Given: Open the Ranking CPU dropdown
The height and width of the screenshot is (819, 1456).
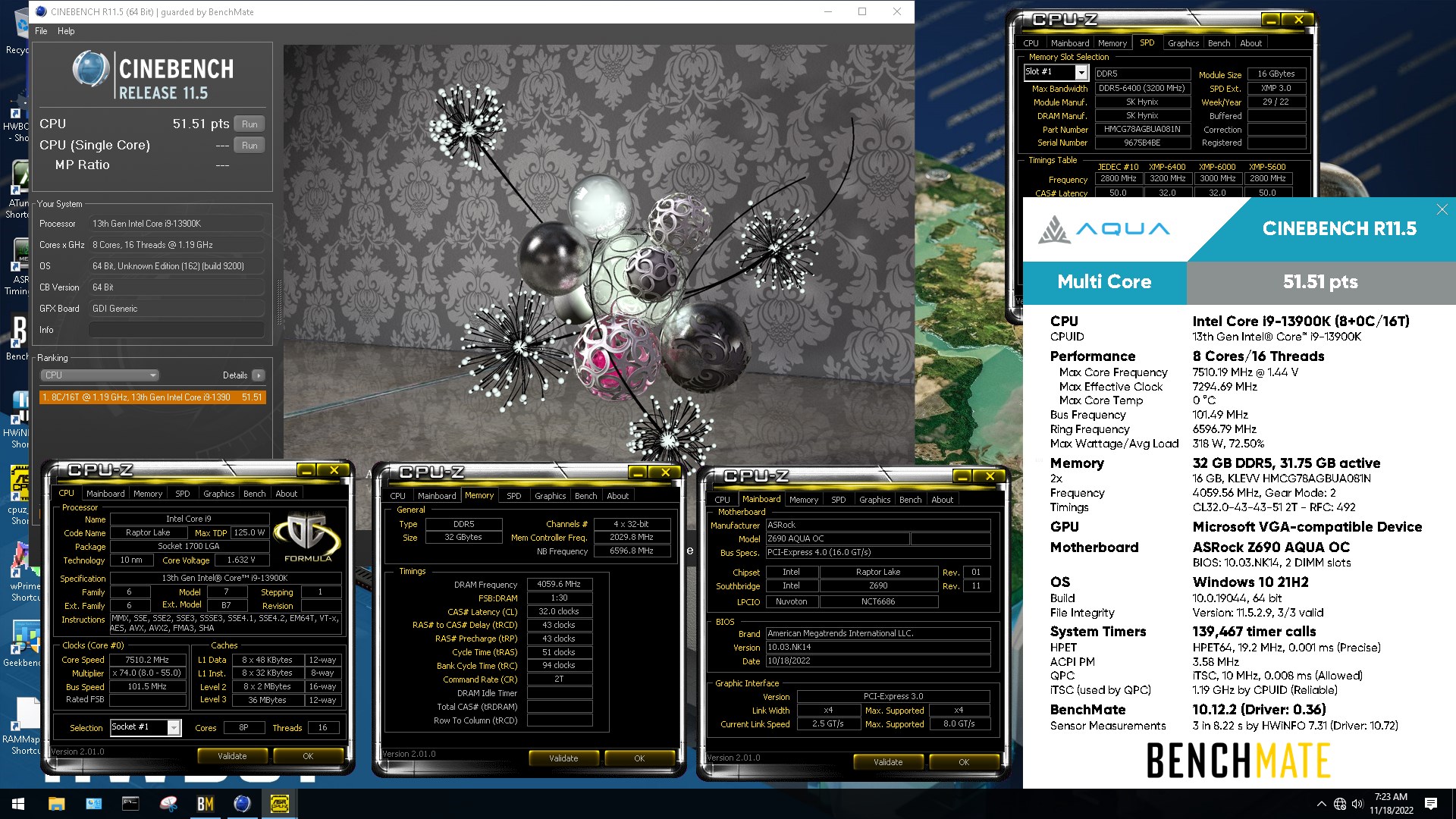Looking at the screenshot, I should pos(99,375).
